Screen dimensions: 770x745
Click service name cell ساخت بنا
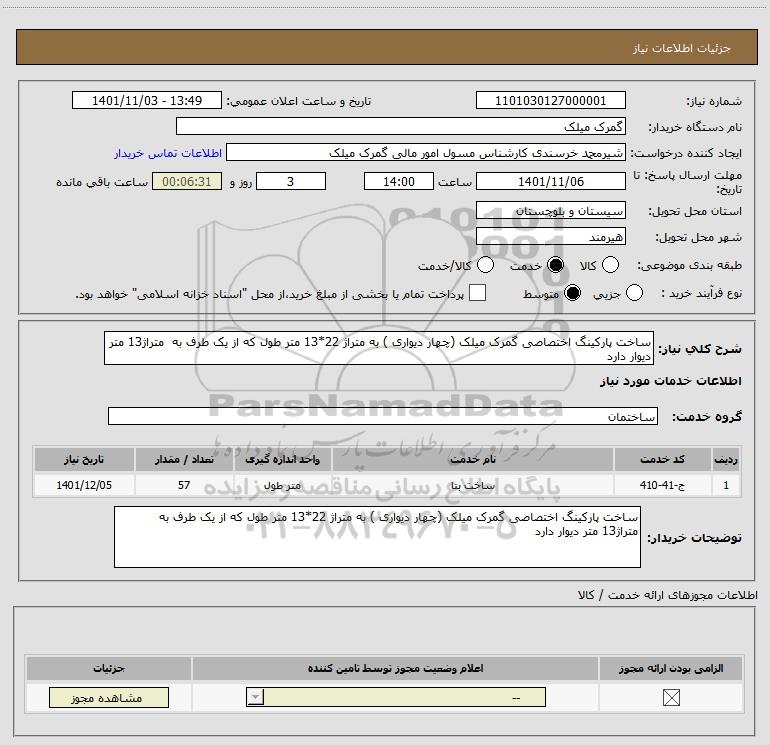pos(472,485)
